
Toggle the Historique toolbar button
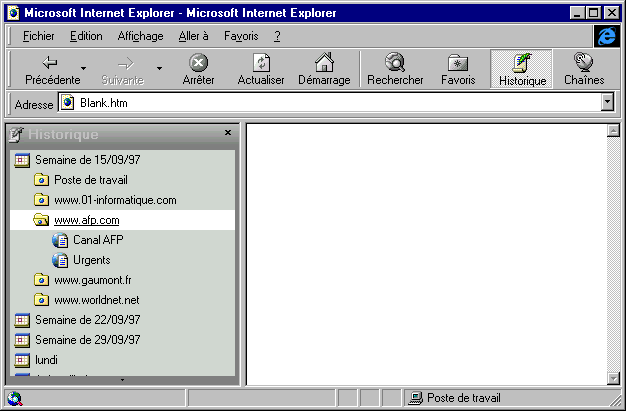(522, 69)
